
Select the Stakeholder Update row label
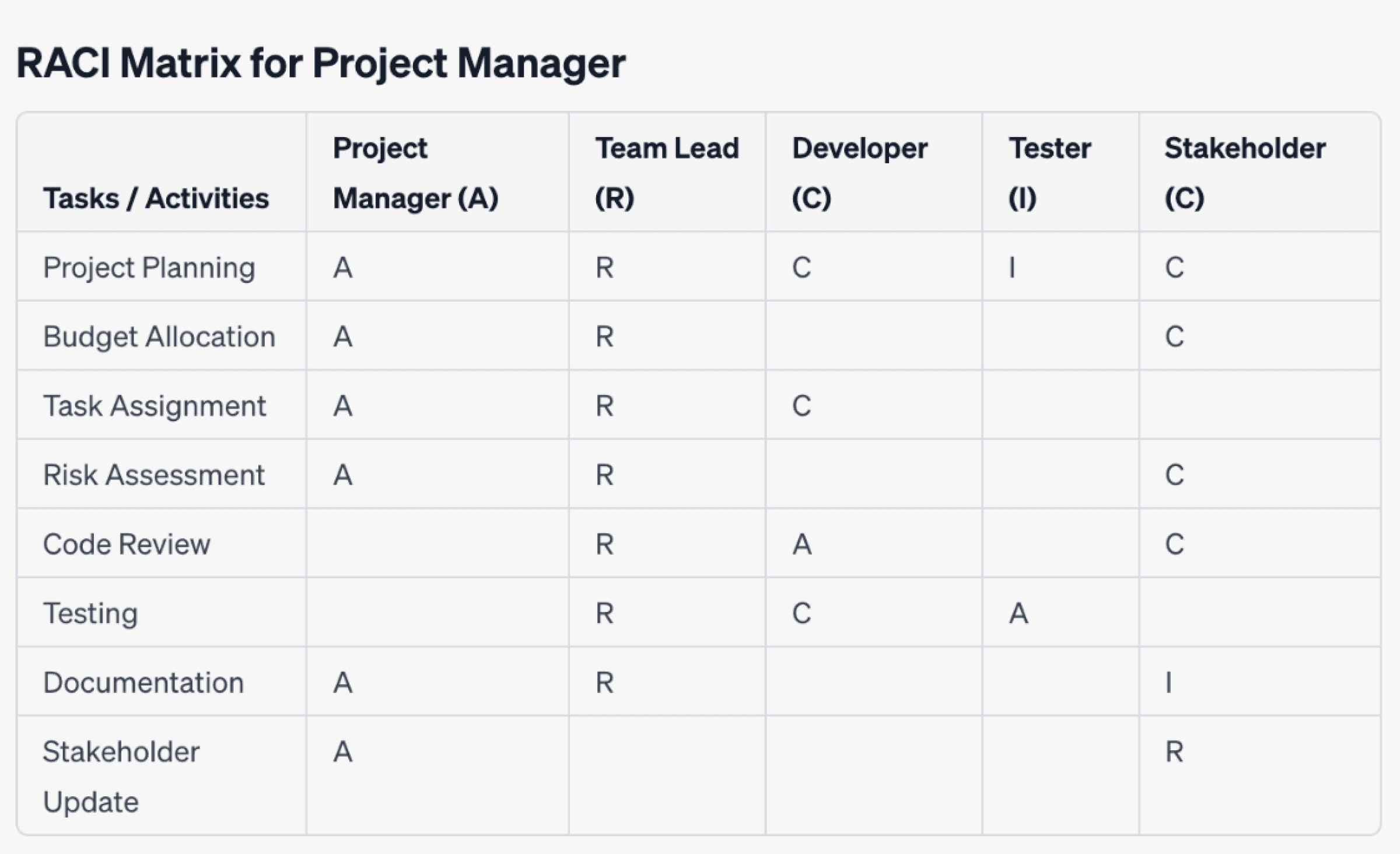tap(121, 776)
